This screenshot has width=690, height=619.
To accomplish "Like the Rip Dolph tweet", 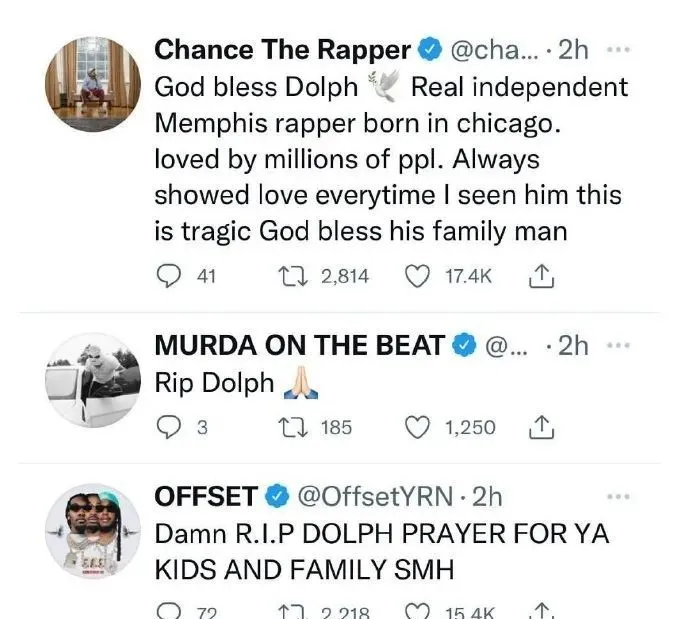I will point(415,427).
